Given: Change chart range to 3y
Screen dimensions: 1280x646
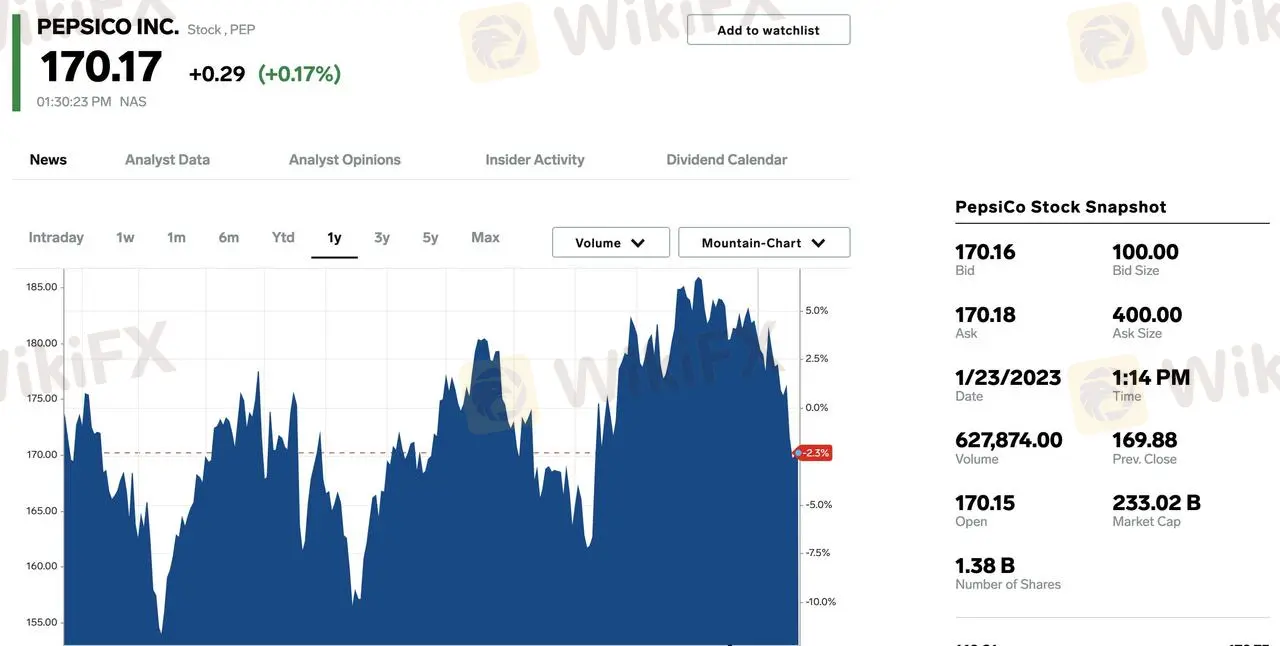Looking at the screenshot, I should click(382, 238).
